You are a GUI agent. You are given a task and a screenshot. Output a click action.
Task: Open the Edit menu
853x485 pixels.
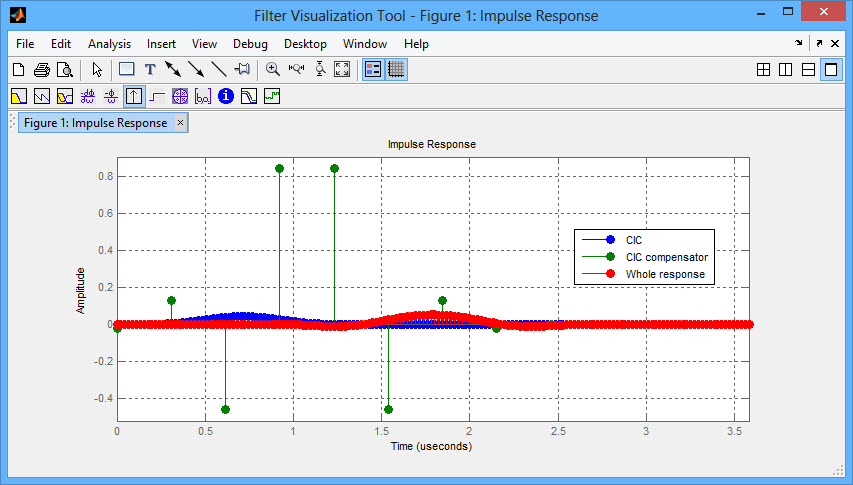pos(61,44)
